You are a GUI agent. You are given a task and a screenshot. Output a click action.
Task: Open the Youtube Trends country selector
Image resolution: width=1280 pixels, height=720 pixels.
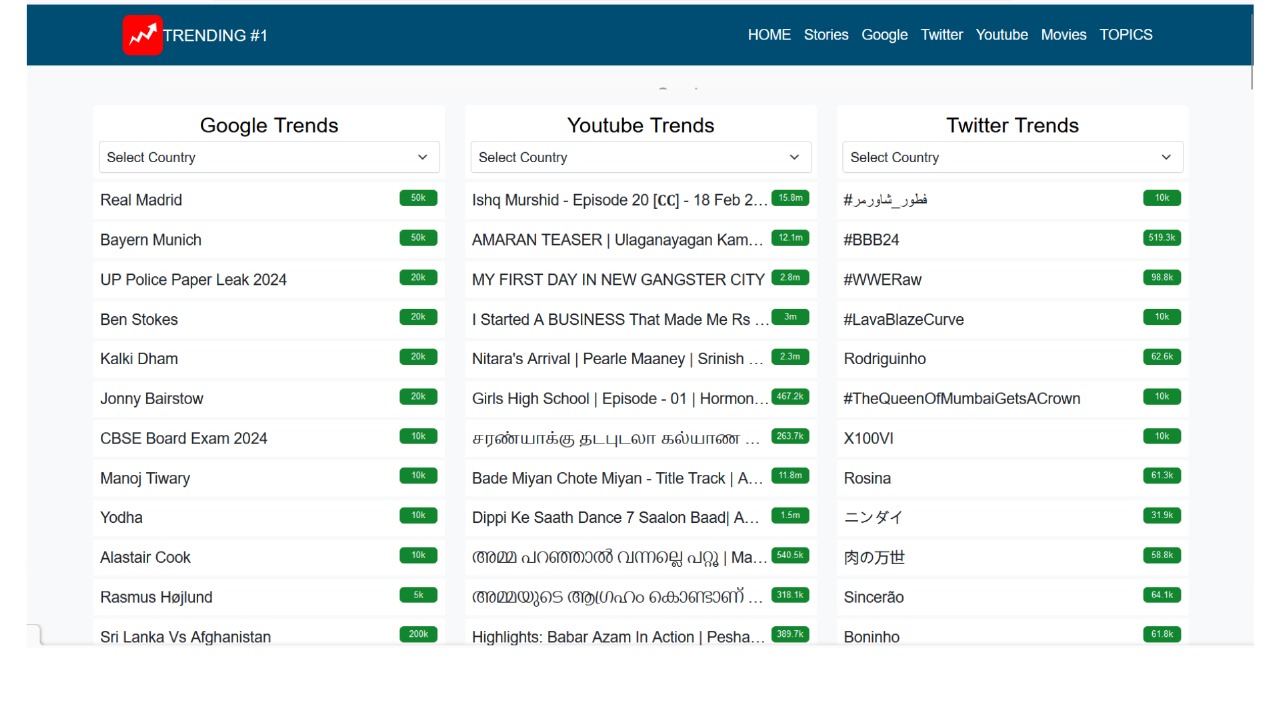[640, 157]
